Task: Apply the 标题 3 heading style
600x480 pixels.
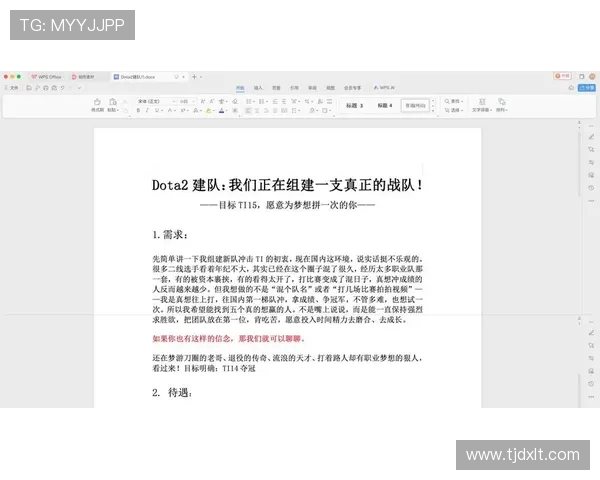Action: click(354, 105)
